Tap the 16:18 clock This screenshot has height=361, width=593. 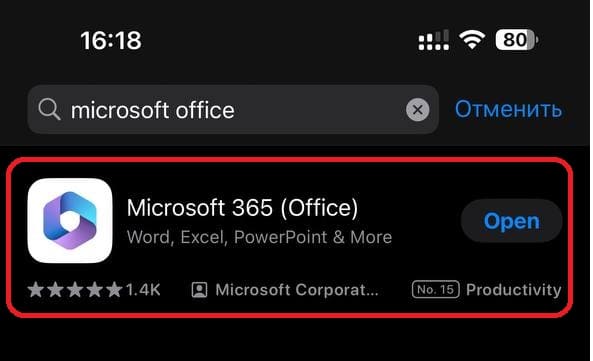click(111, 40)
